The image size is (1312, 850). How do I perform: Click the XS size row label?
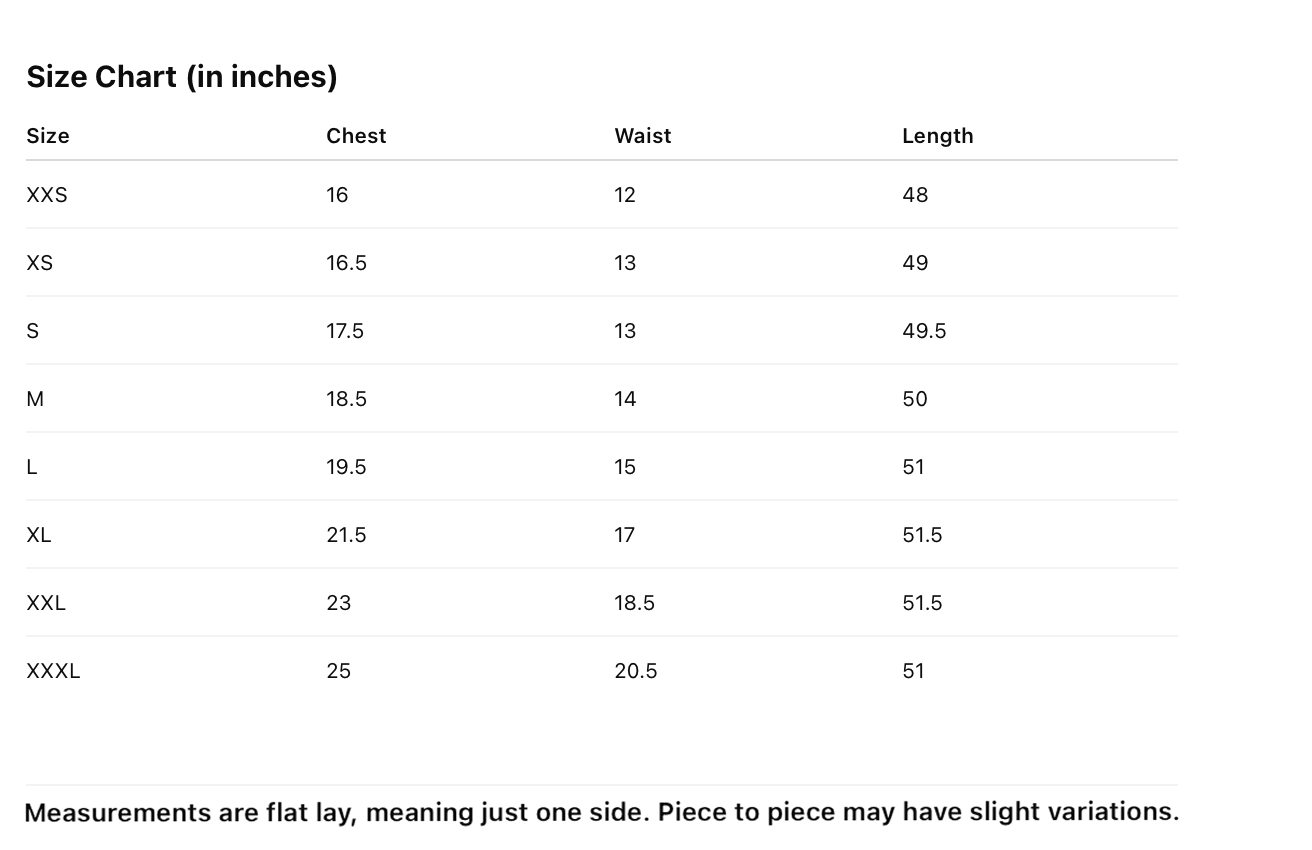tap(40, 263)
